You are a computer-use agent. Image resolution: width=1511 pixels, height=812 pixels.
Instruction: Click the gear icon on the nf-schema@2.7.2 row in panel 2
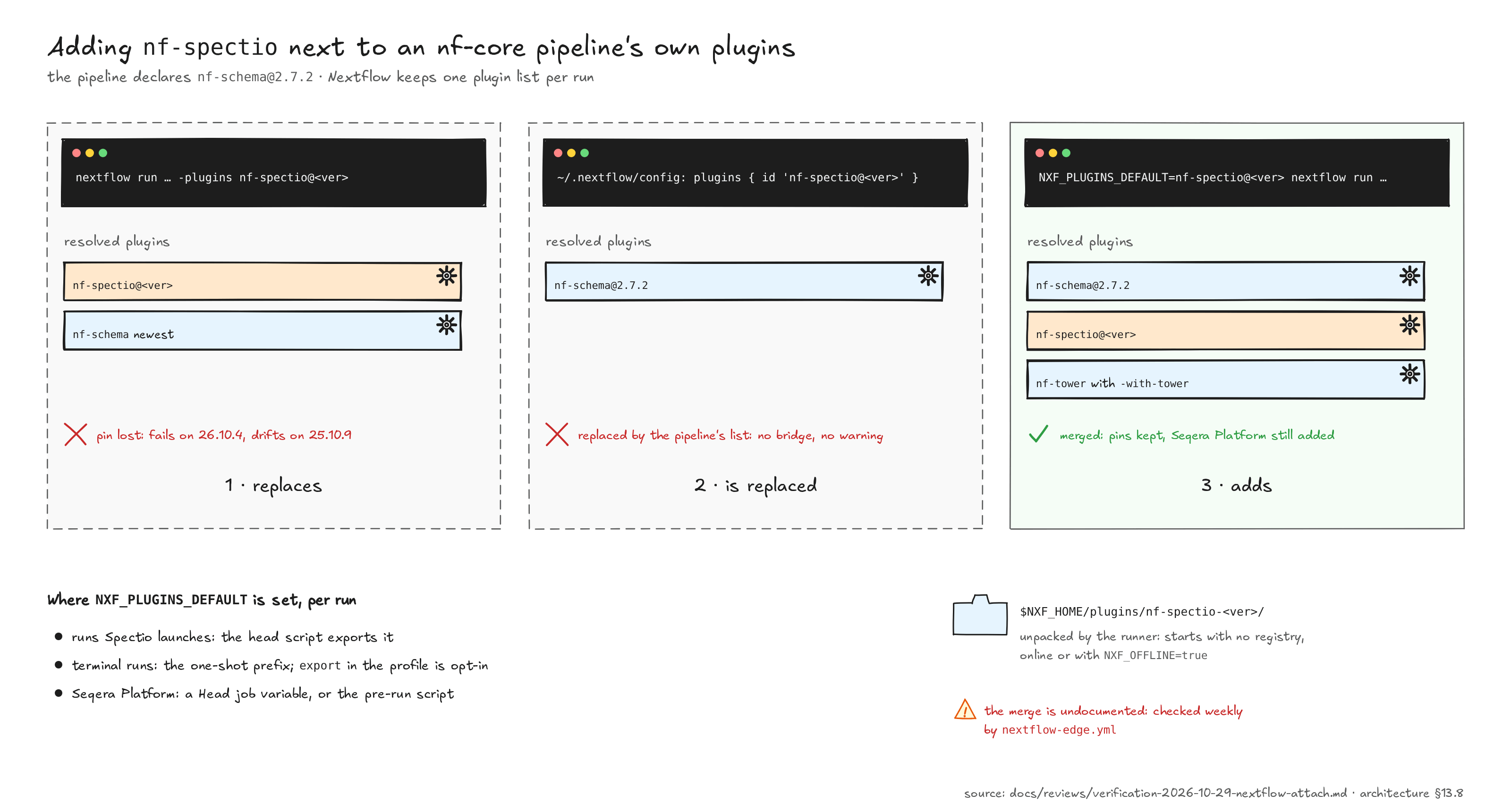tap(928, 276)
